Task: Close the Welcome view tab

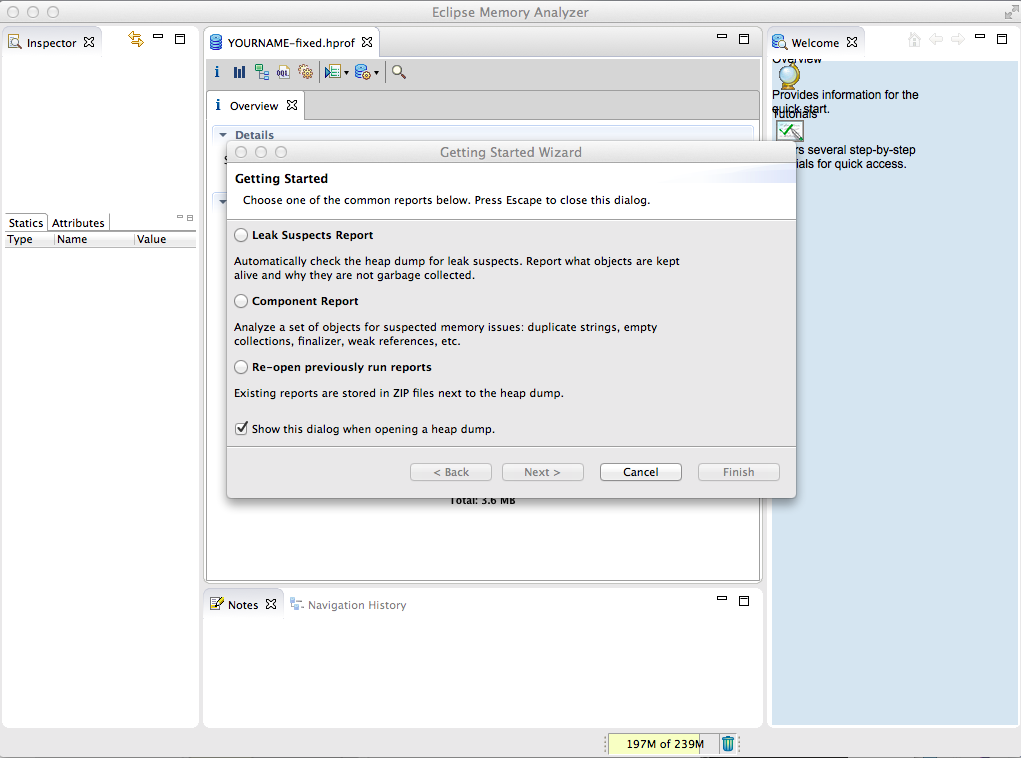Action: pos(852,42)
